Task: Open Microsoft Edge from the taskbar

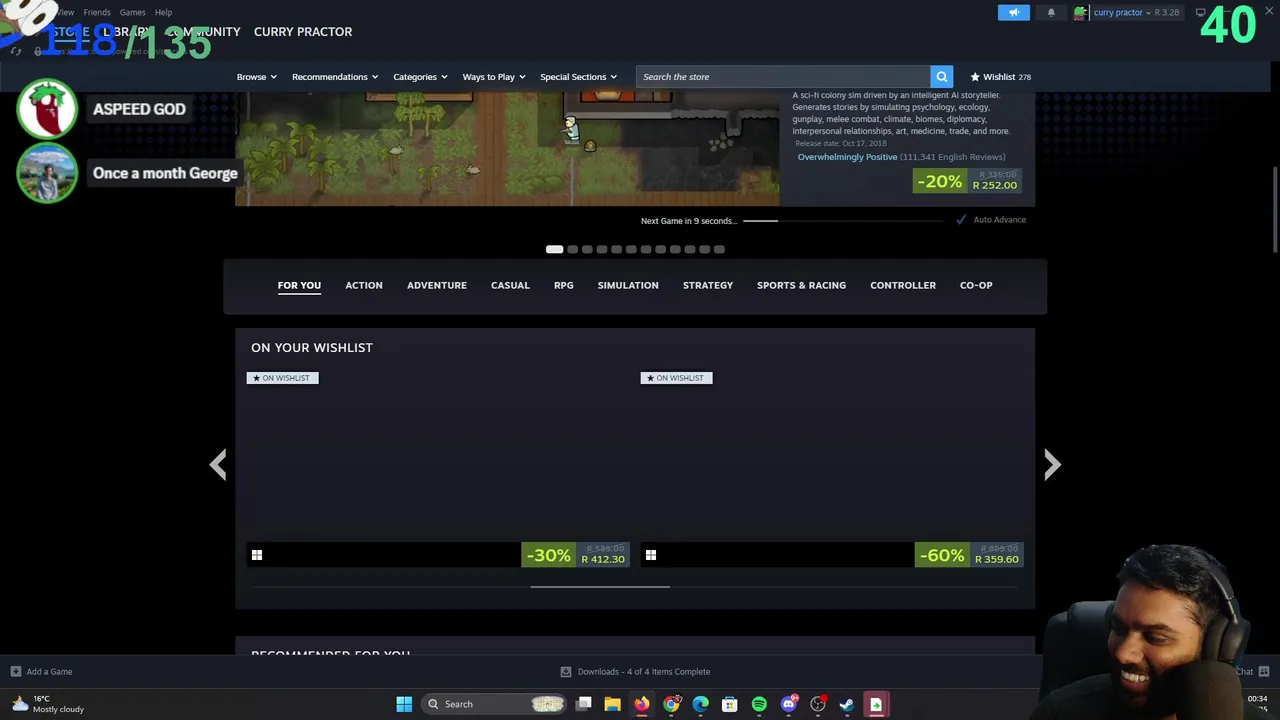Action: 701,704
